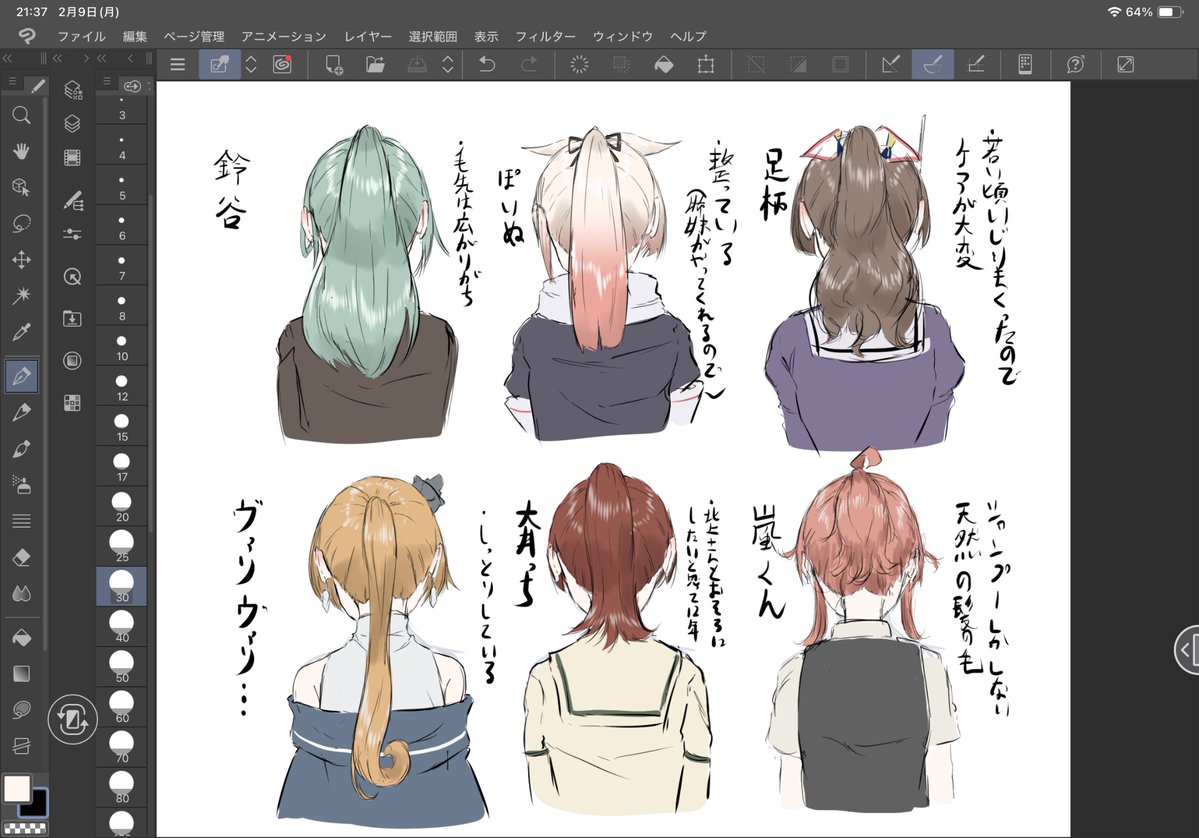Open the Sub tool detail pen icon
Screen dimensions: 1199x838
point(73,200)
